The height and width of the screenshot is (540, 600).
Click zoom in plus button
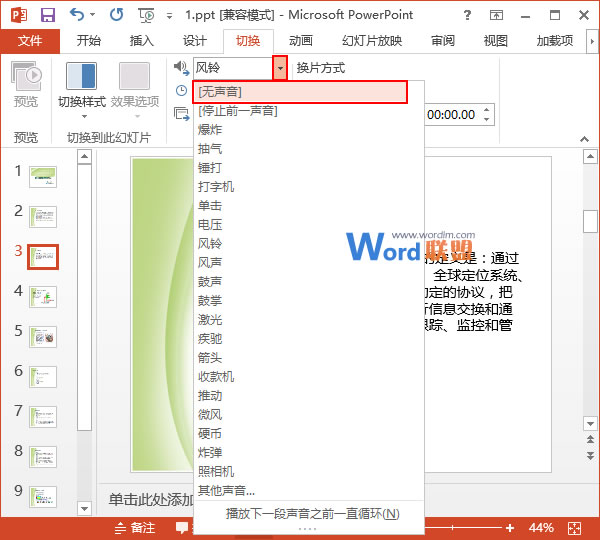[x=510, y=528]
